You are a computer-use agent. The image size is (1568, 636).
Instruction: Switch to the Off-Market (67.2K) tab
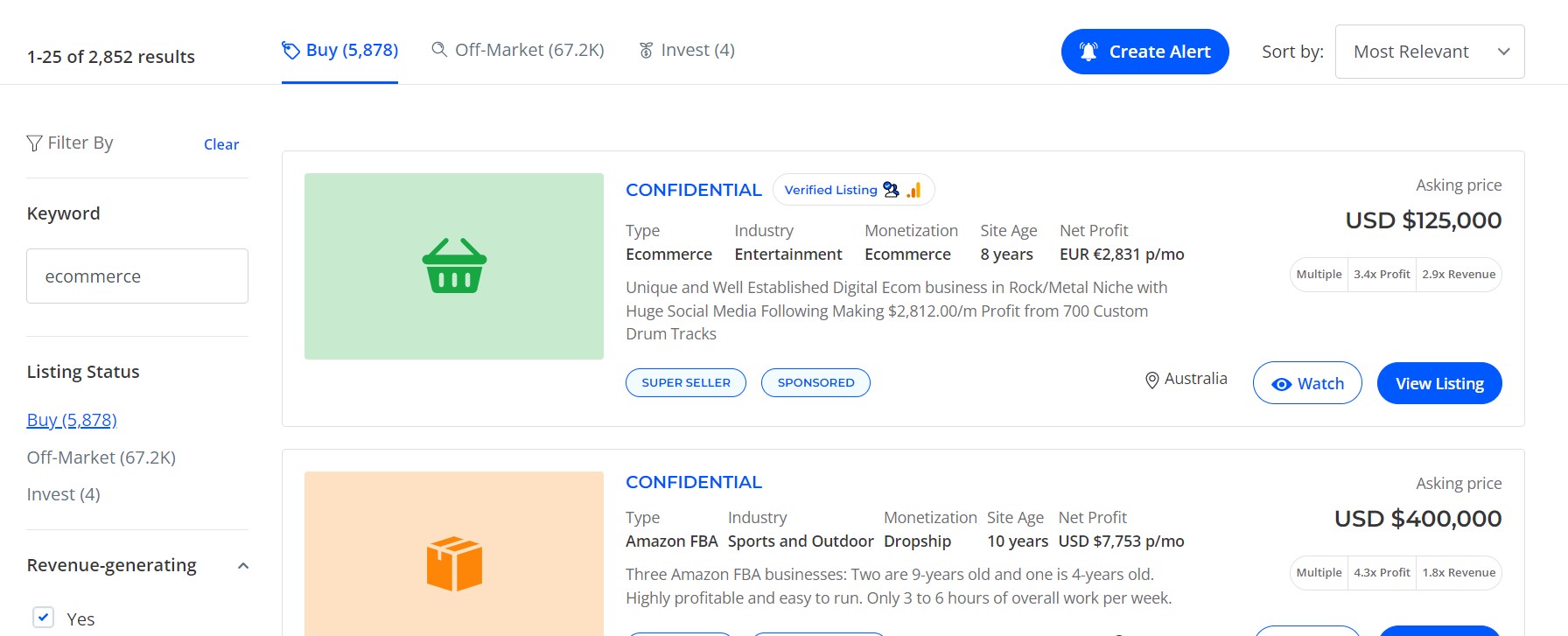point(518,50)
